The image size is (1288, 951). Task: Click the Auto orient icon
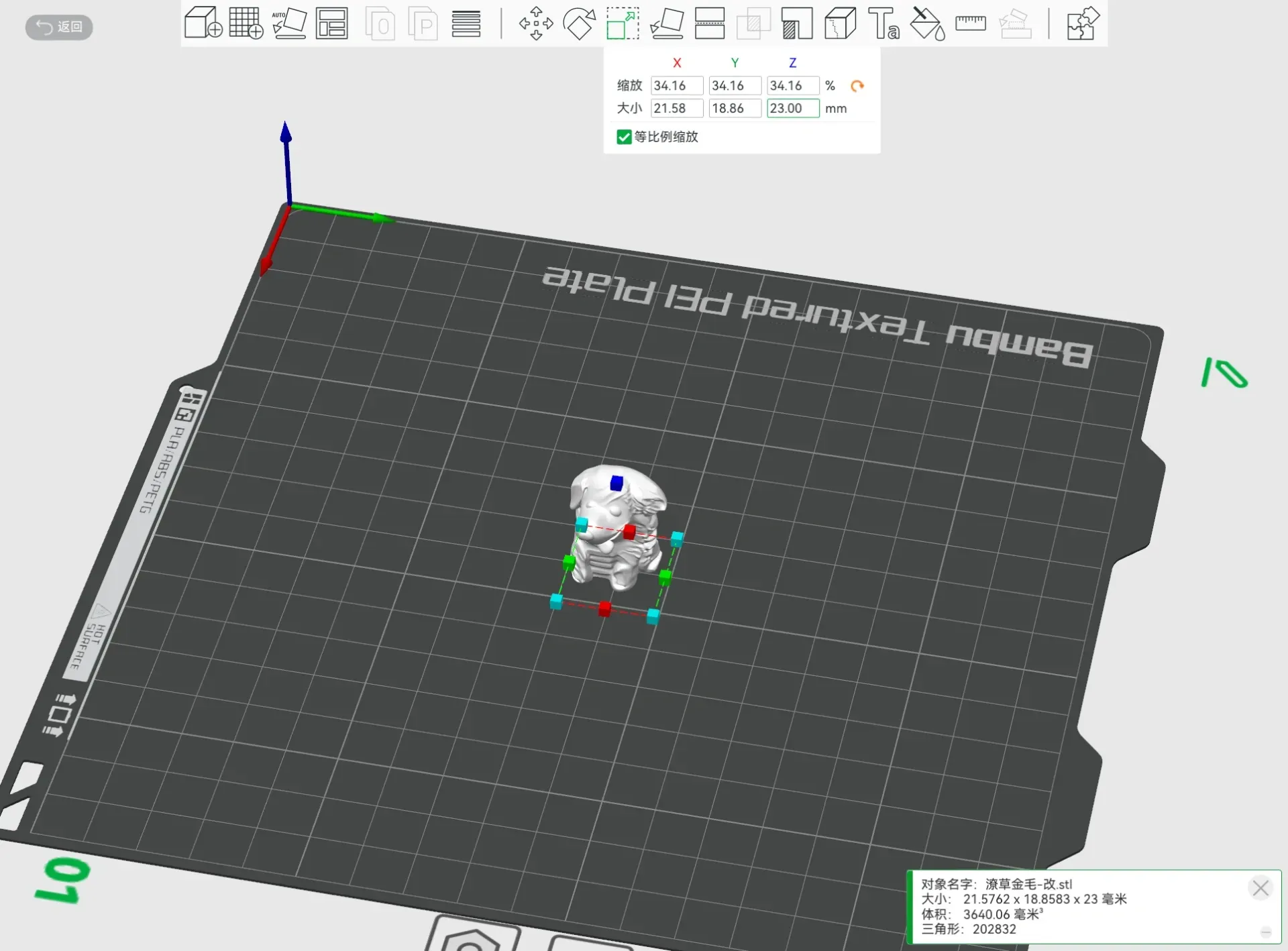(289, 23)
